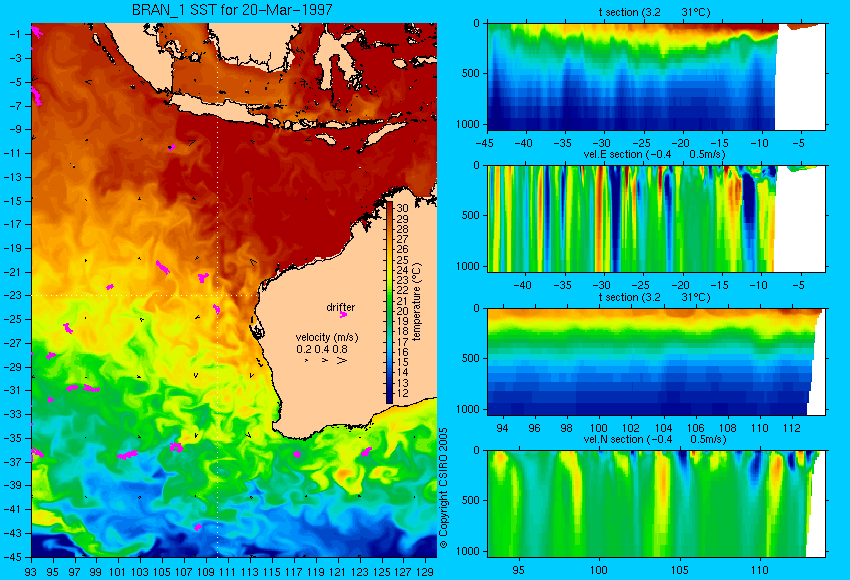Click 16 on the temperature color scale
The image size is (850, 580).
[x=402, y=352]
